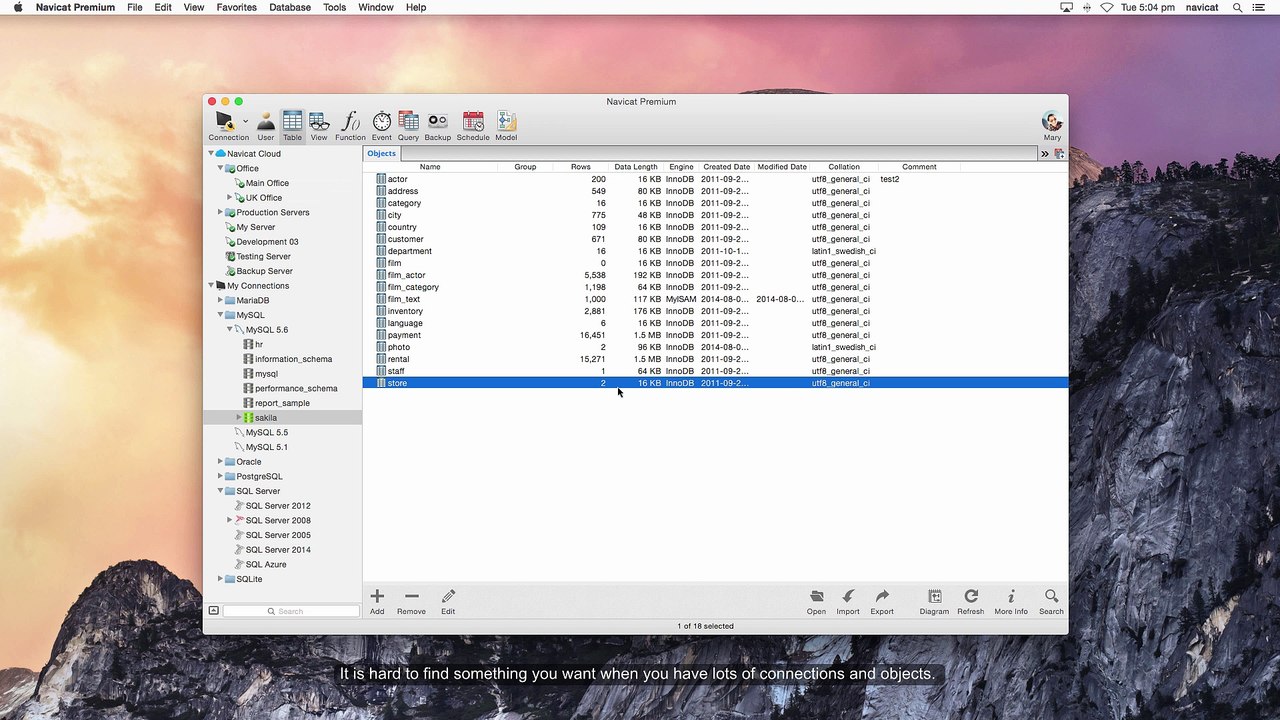Click the Add table button
The width and height of the screenshot is (1280, 720).
point(377,601)
